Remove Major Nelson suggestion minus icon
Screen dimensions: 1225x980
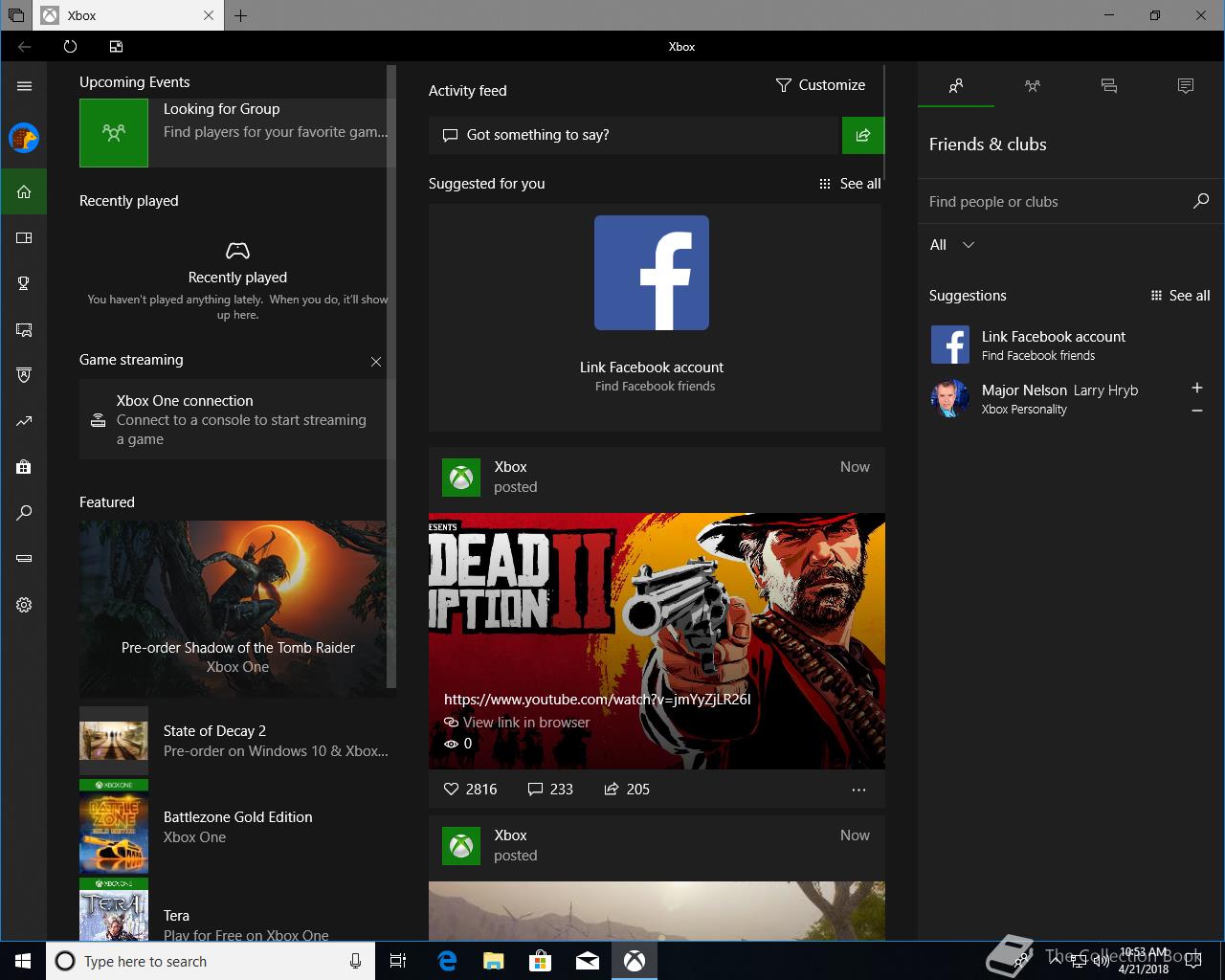(x=1196, y=411)
